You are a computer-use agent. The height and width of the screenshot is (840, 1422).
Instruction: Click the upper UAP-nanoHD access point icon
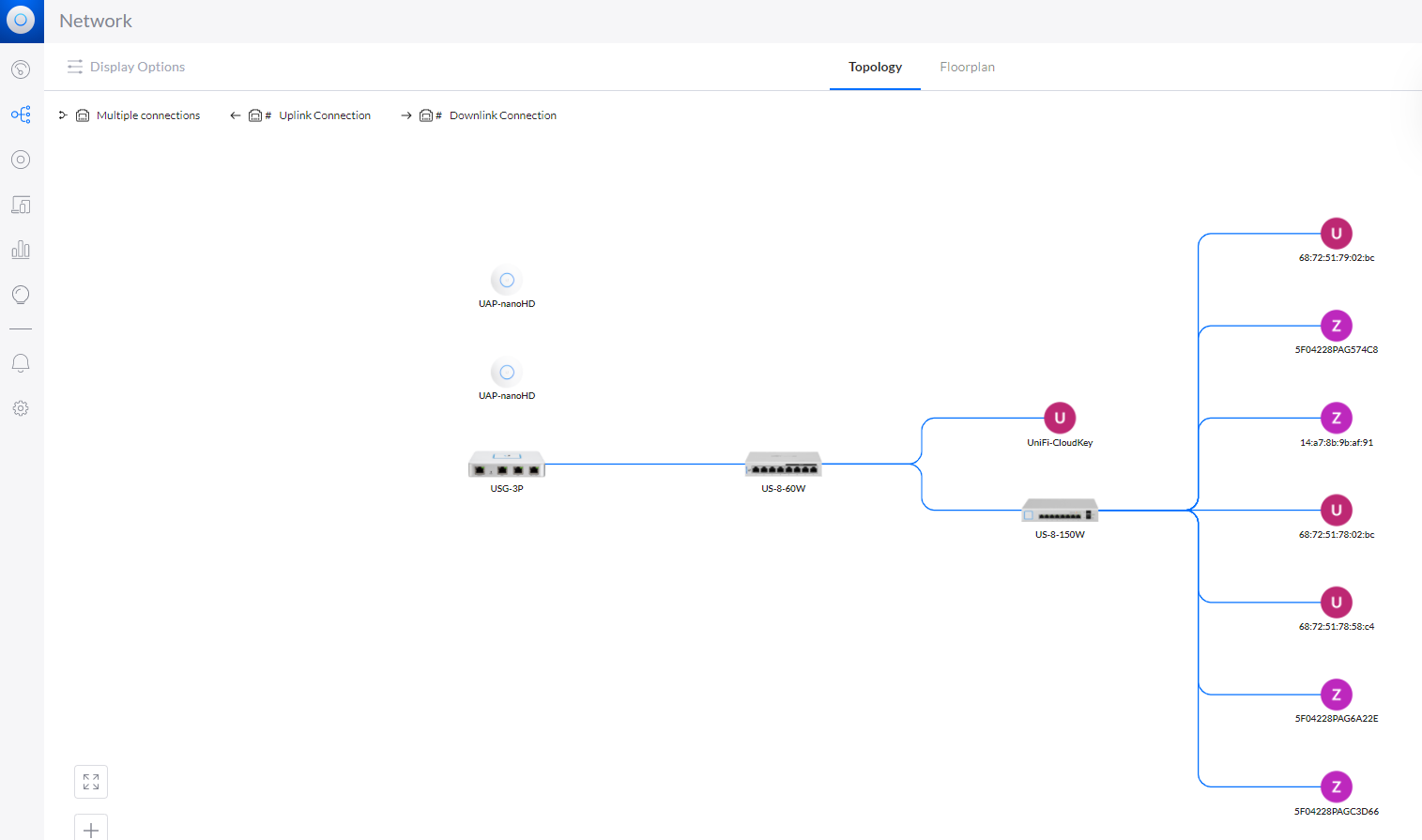(x=507, y=280)
